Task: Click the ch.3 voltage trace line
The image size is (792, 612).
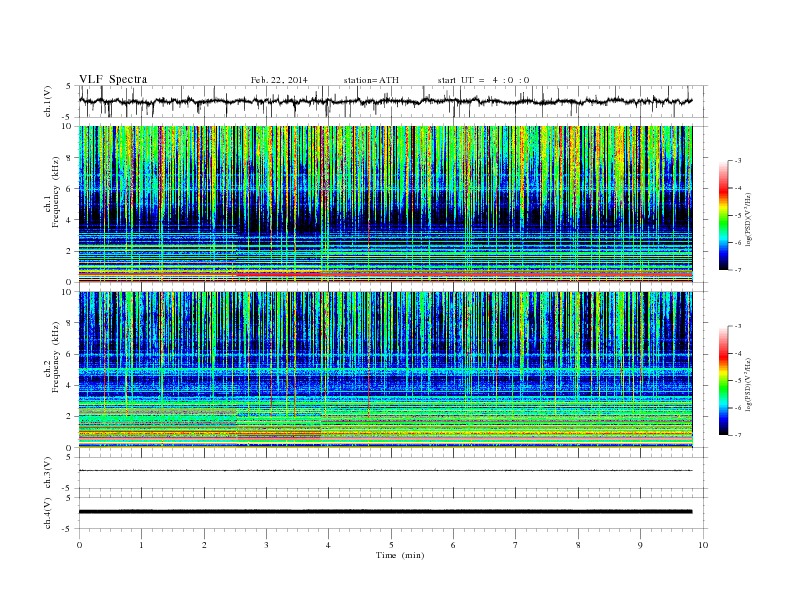Action: pos(385,471)
